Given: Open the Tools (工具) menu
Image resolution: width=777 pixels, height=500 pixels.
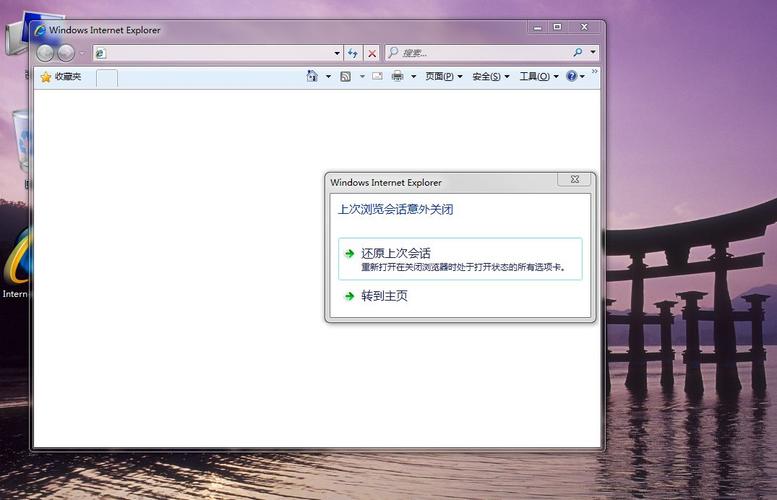Looking at the screenshot, I should point(539,76).
